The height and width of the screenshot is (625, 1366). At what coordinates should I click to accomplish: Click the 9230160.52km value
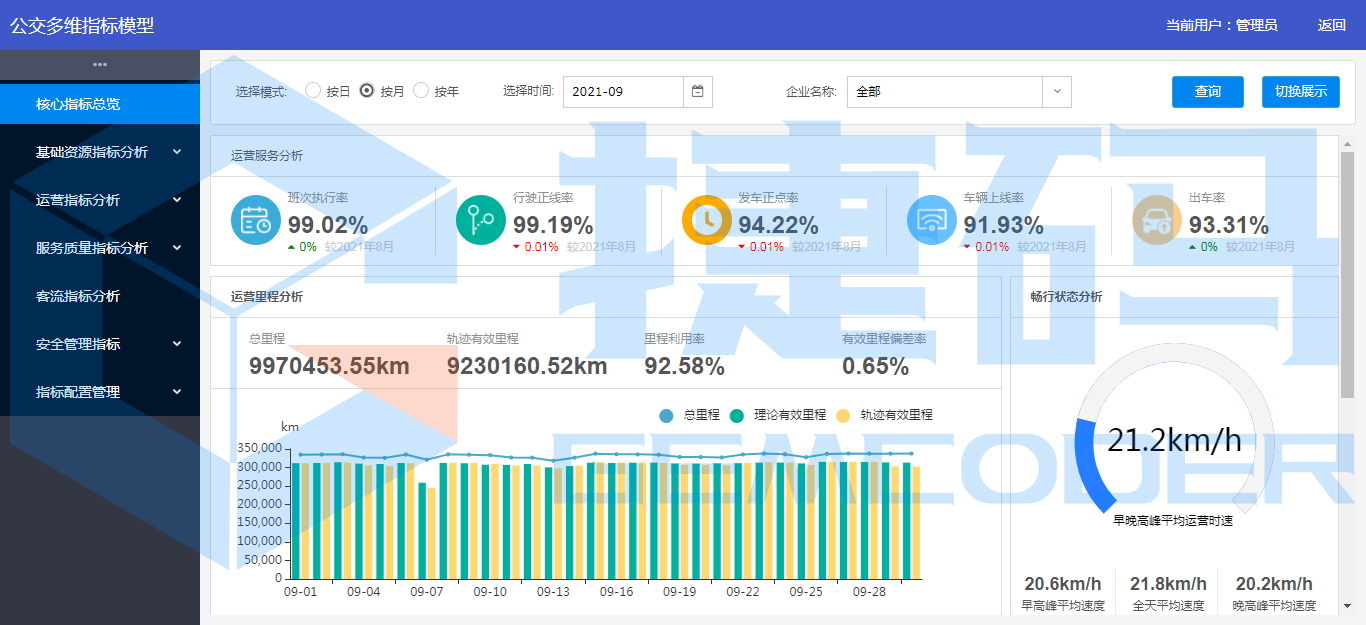click(527, 366)
